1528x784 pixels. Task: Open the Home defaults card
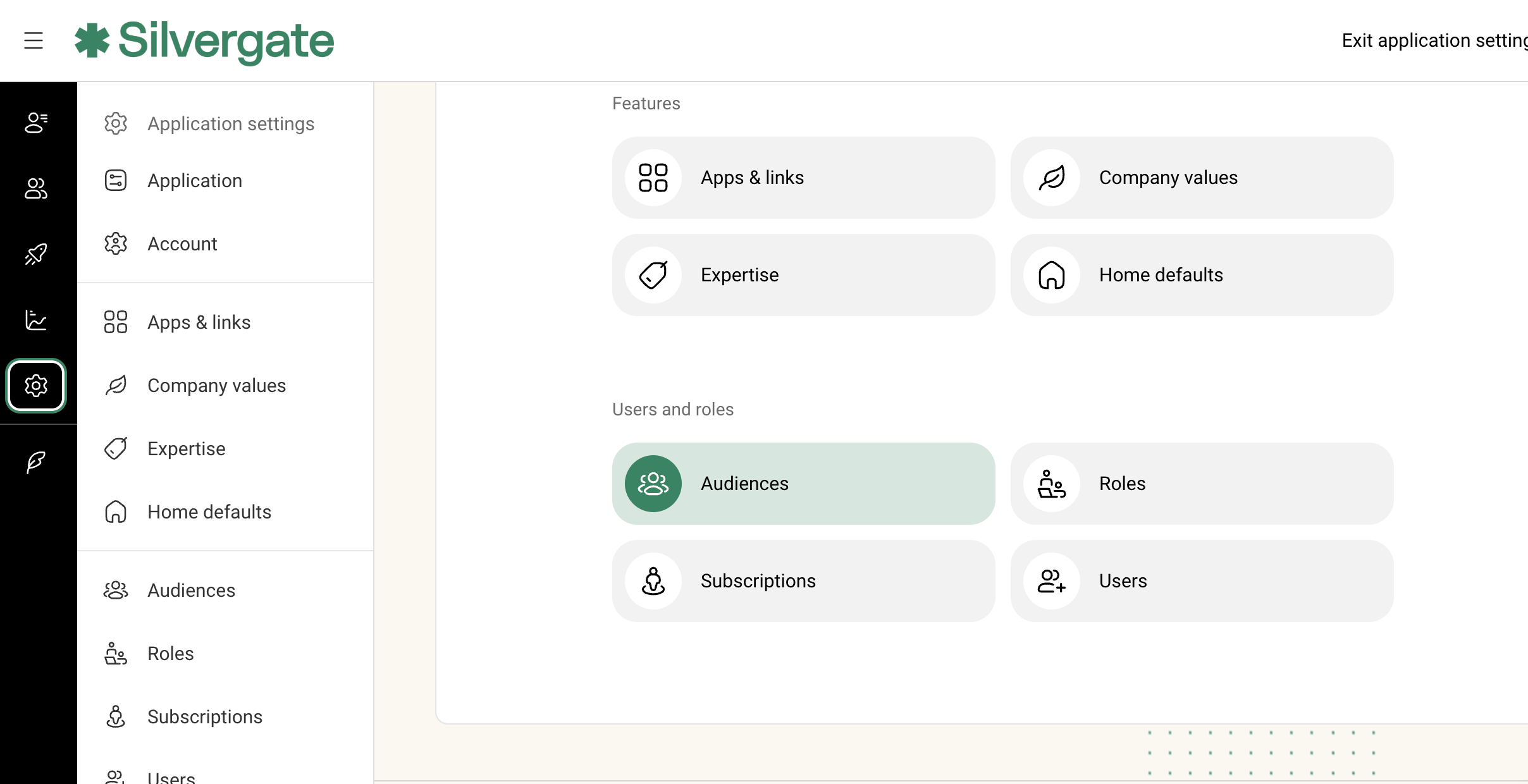(1202, 275)
